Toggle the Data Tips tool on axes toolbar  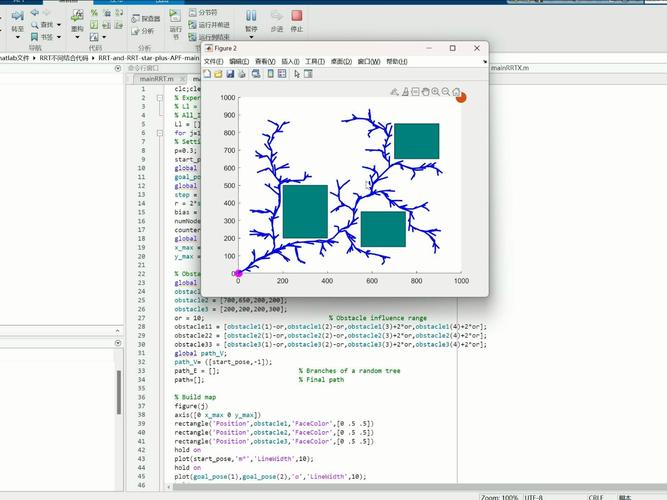pos(416,91)
